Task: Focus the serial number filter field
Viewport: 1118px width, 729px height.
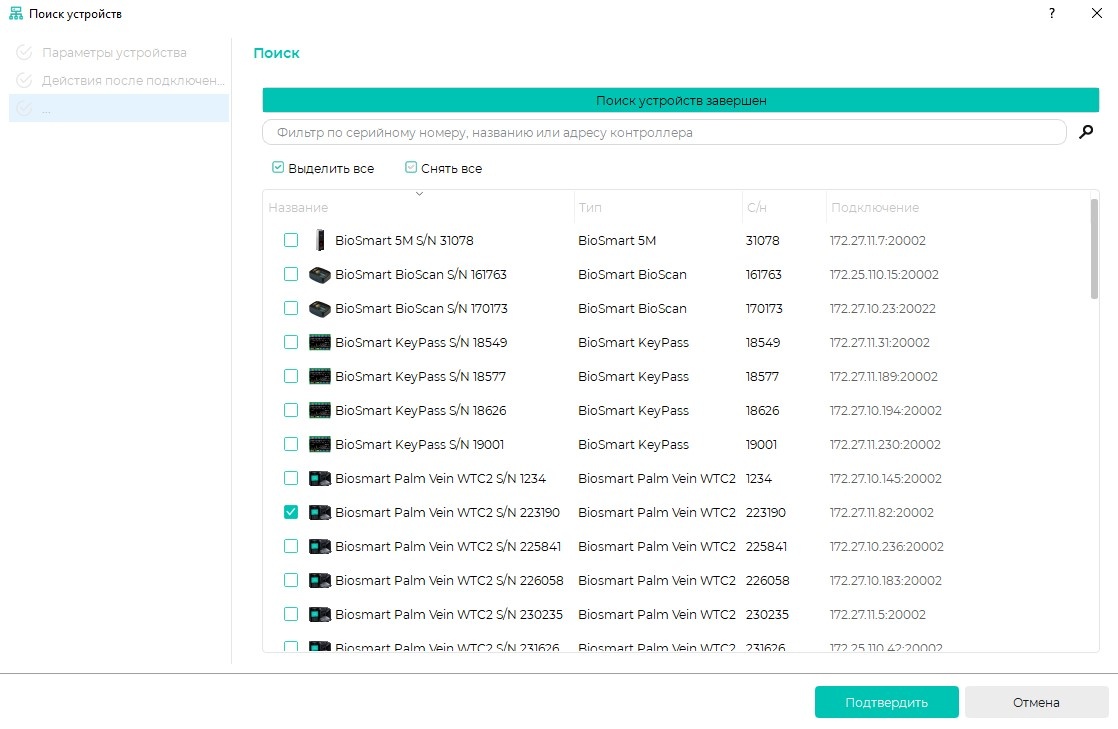Action: point(665,132)
